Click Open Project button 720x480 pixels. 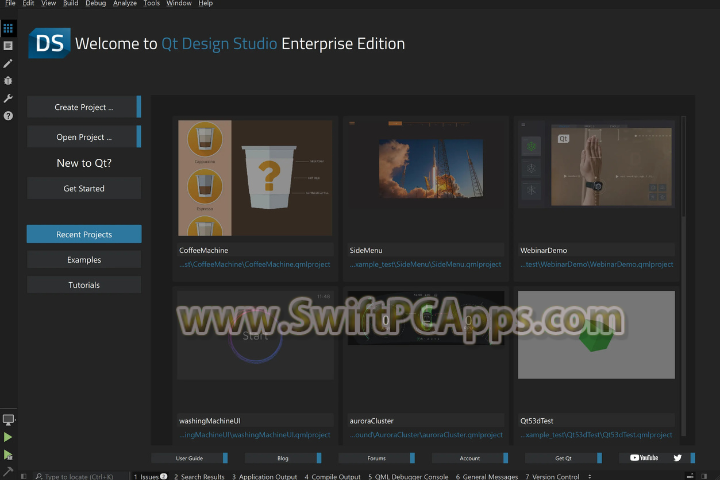click(x=84, y=137)
